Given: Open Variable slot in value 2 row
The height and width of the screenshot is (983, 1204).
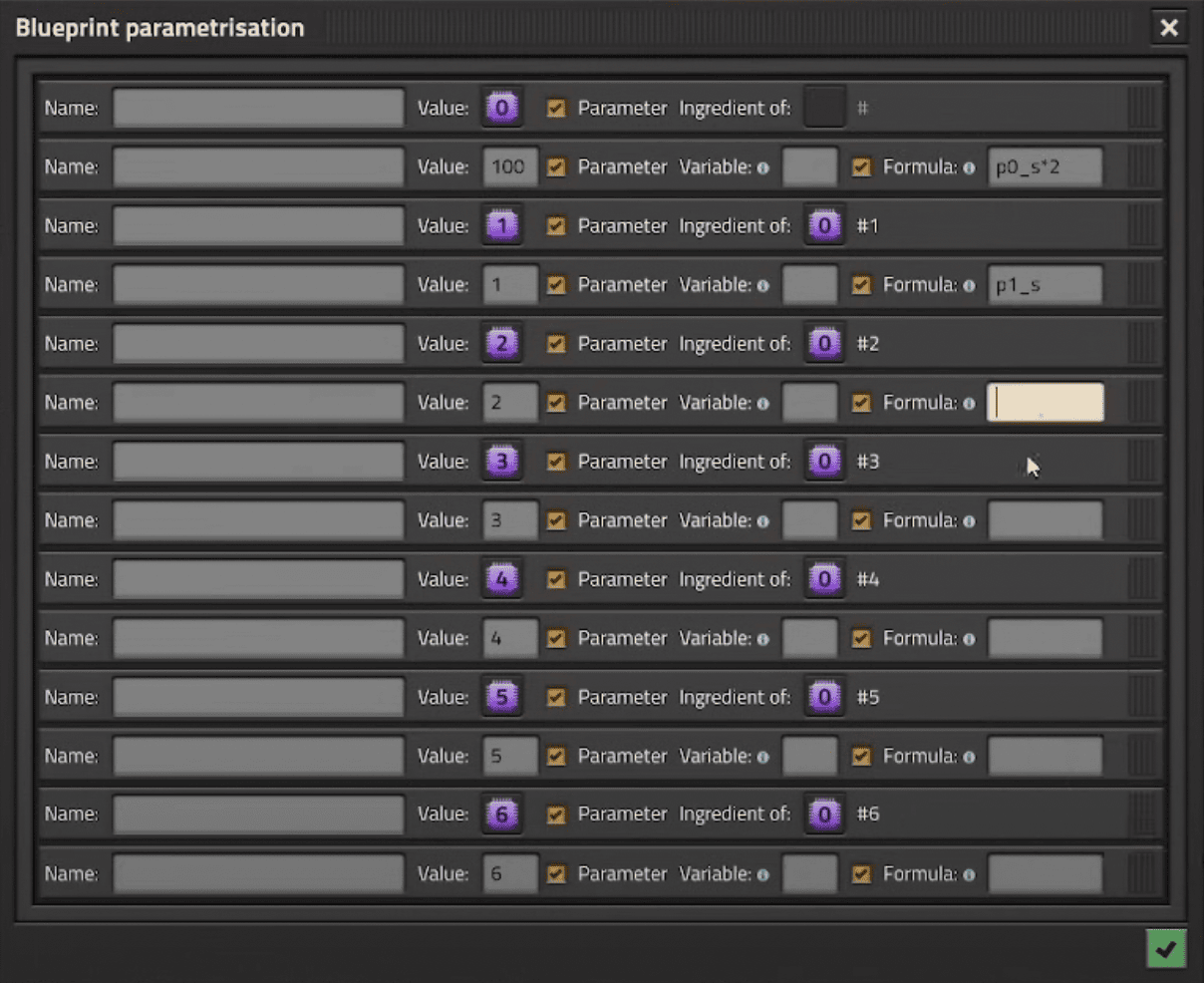Looking at the screenshot, I should tap(809, 402).
